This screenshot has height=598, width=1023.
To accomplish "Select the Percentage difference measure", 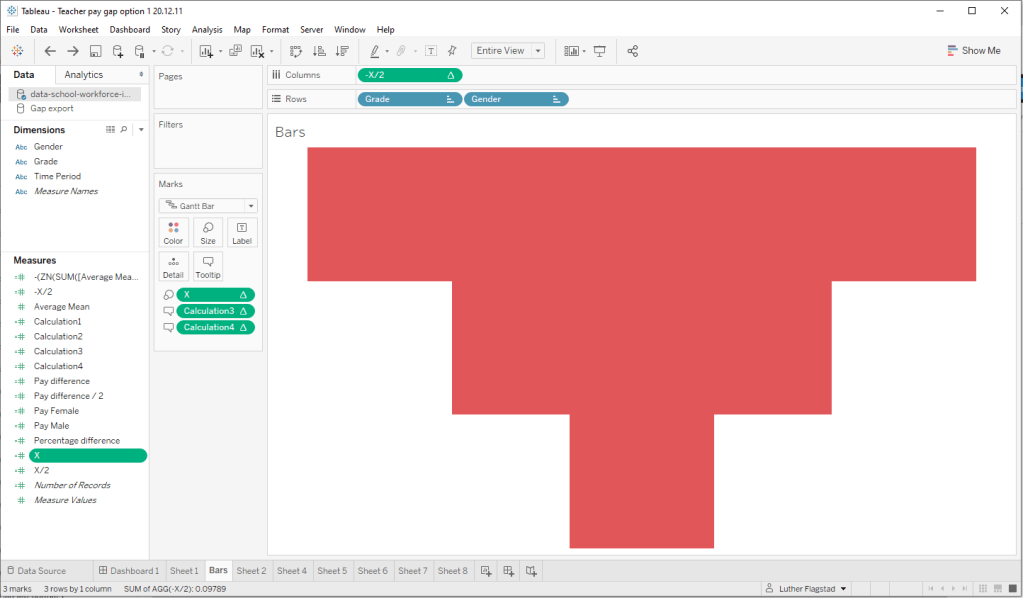I will [76, 441].
